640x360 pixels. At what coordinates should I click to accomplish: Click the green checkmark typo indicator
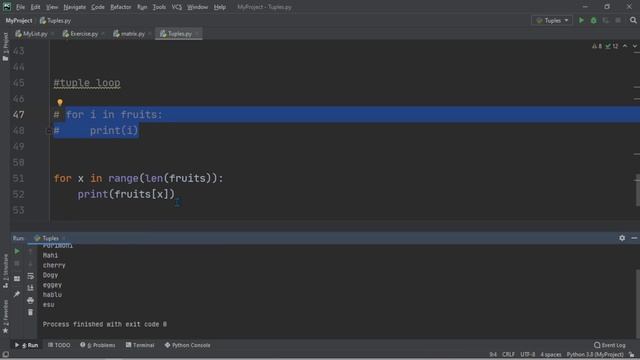tap(611, 46)
